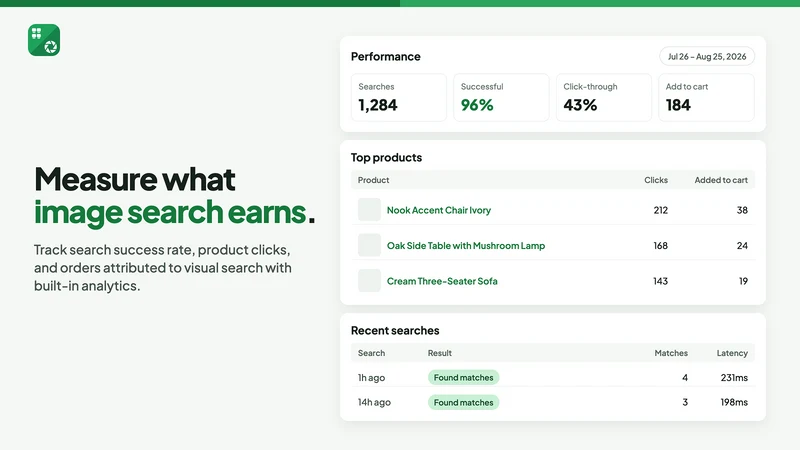The image size is (800, 450).
Task: Click the Latency column header
Action: tap(732, 353)
